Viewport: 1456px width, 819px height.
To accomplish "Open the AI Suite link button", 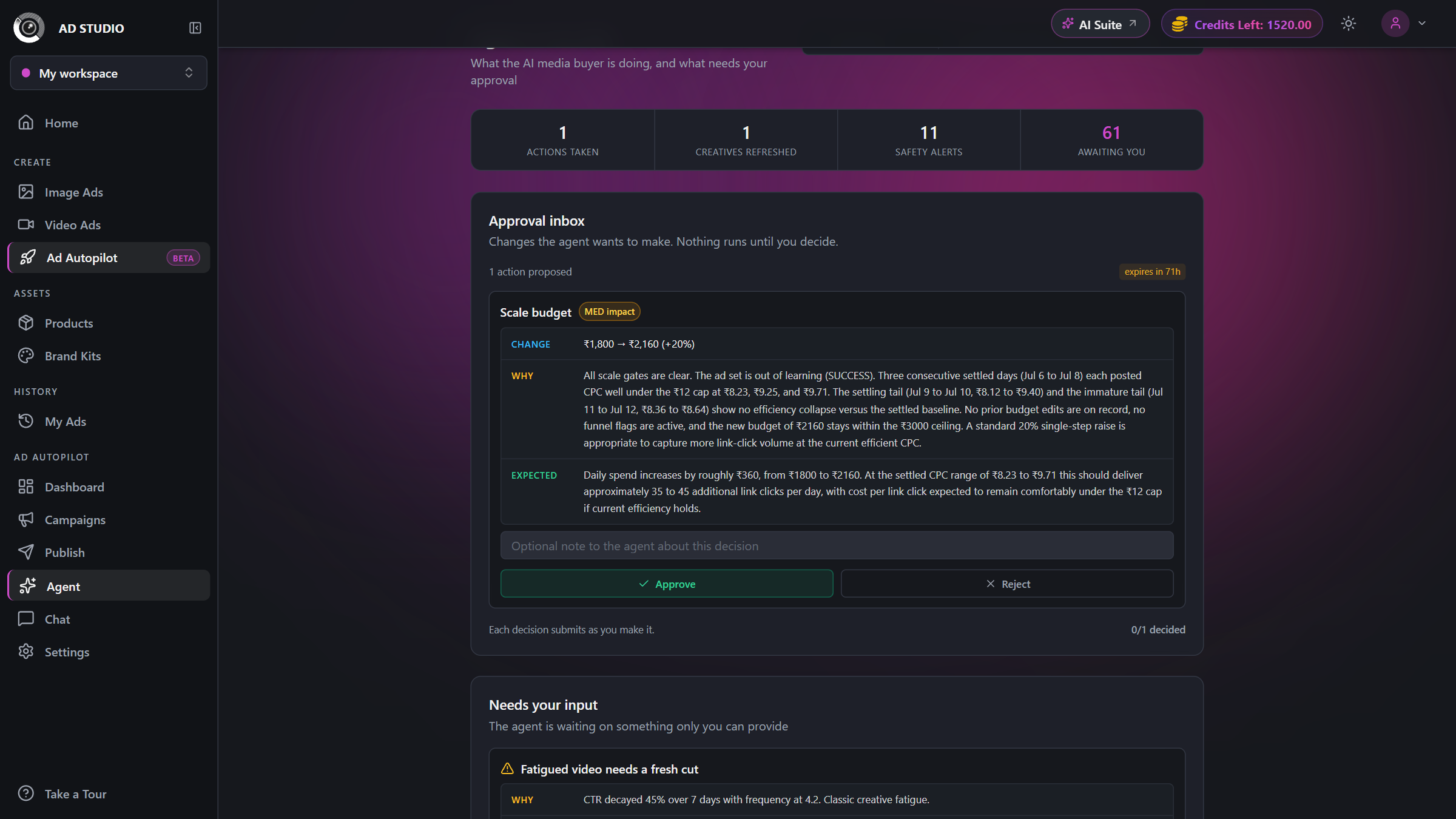I will tap(1100, 24).
